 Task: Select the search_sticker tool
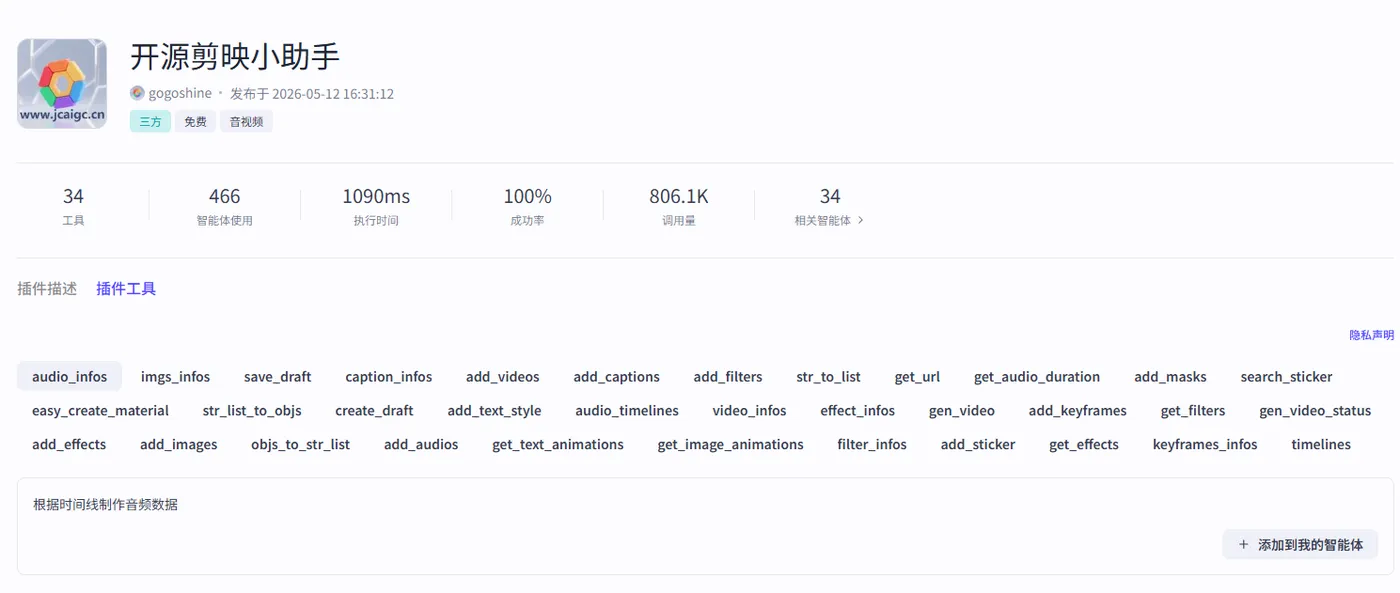pyautogui.click(x=1286, y=377)
